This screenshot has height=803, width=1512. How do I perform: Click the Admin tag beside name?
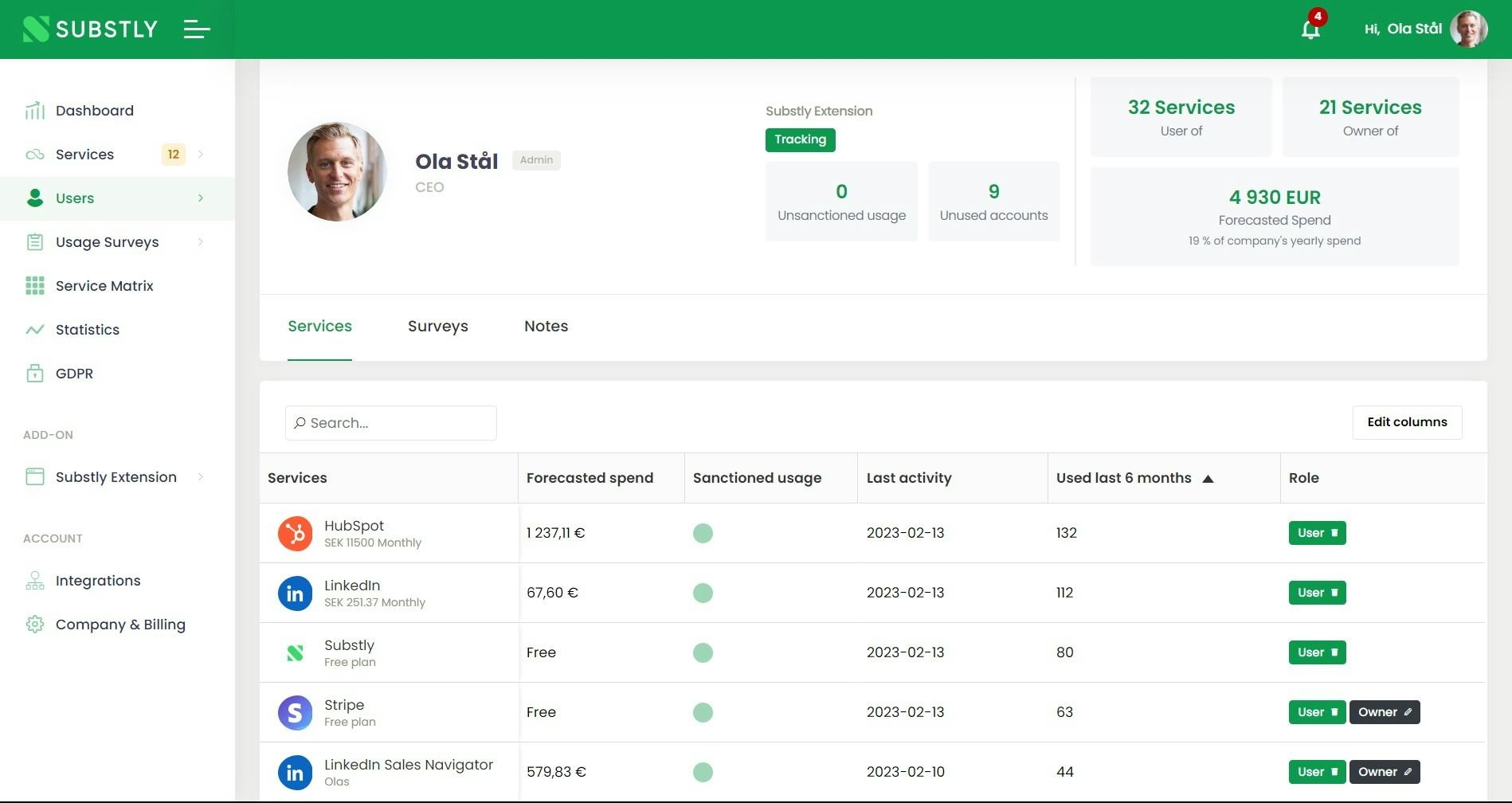tap(536, 160)
